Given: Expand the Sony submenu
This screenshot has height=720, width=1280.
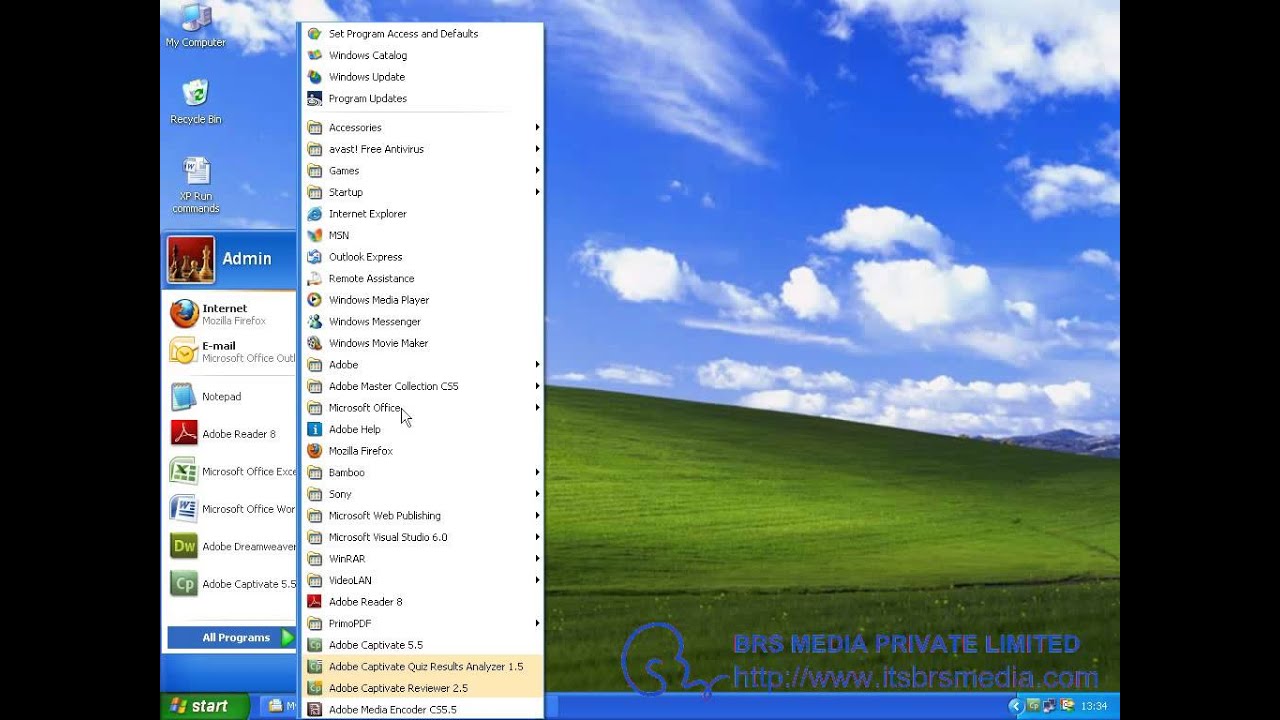Looking at the screenshot, I should point(422,494).
